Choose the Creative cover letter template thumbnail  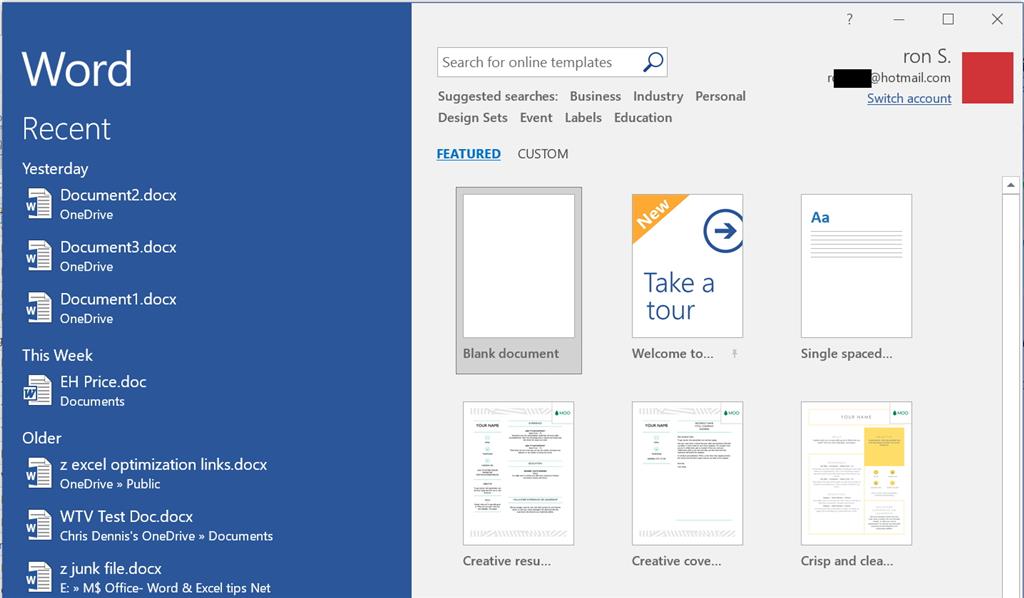coord(687,473)
